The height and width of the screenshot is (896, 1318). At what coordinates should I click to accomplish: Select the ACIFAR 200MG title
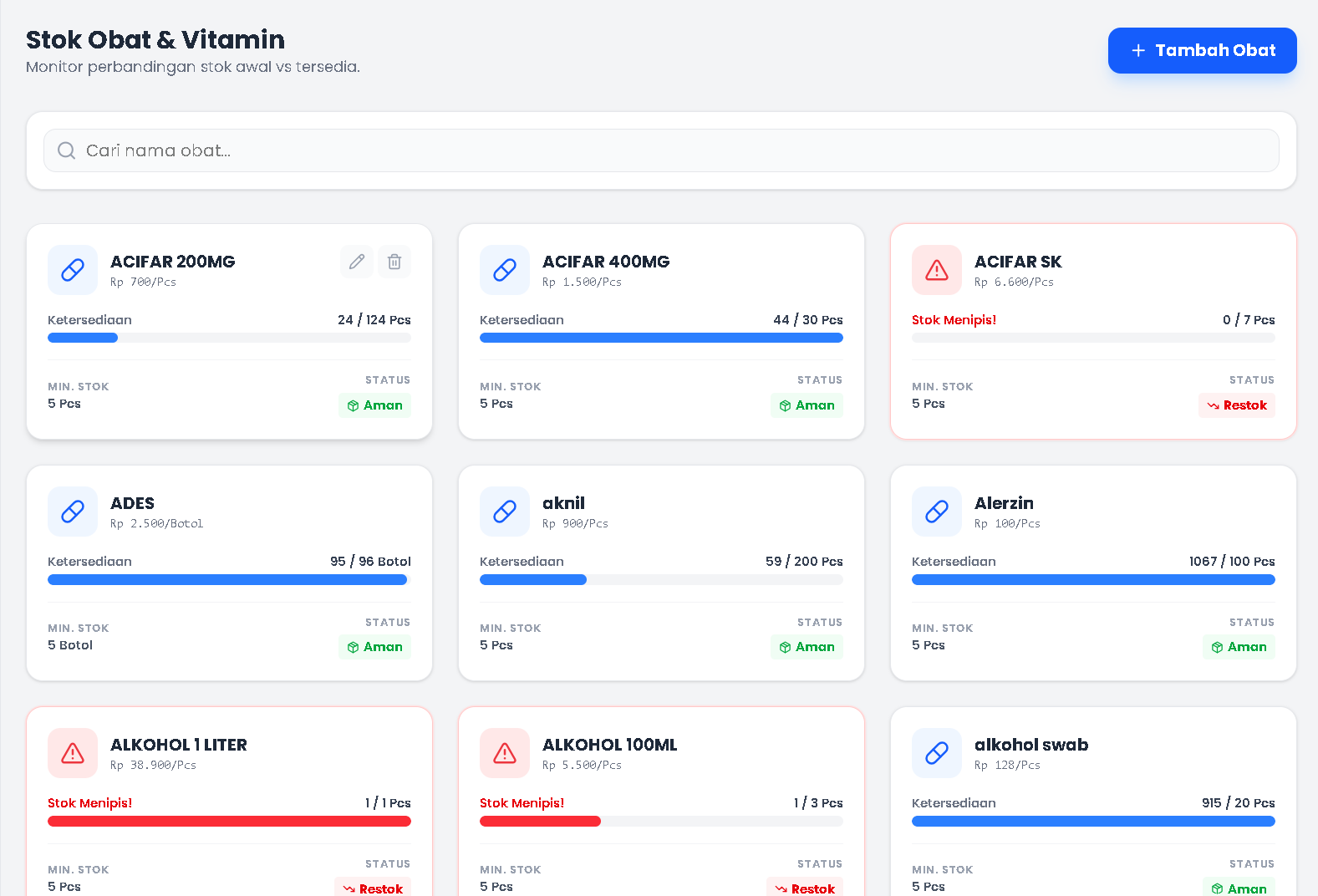pyautogui.click(x=173, y=262)
